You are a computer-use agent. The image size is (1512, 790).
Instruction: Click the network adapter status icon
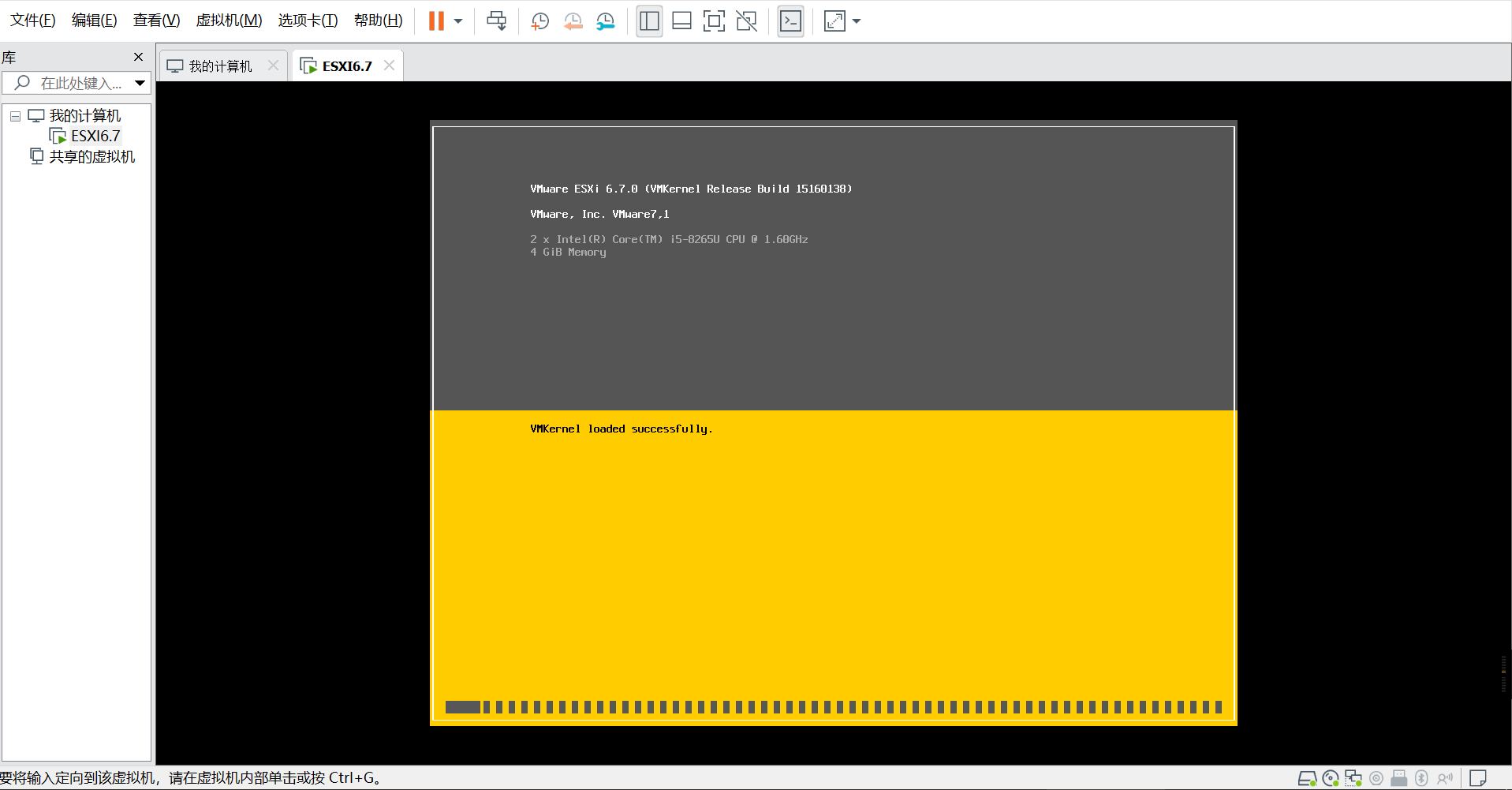pos(1353,779)
